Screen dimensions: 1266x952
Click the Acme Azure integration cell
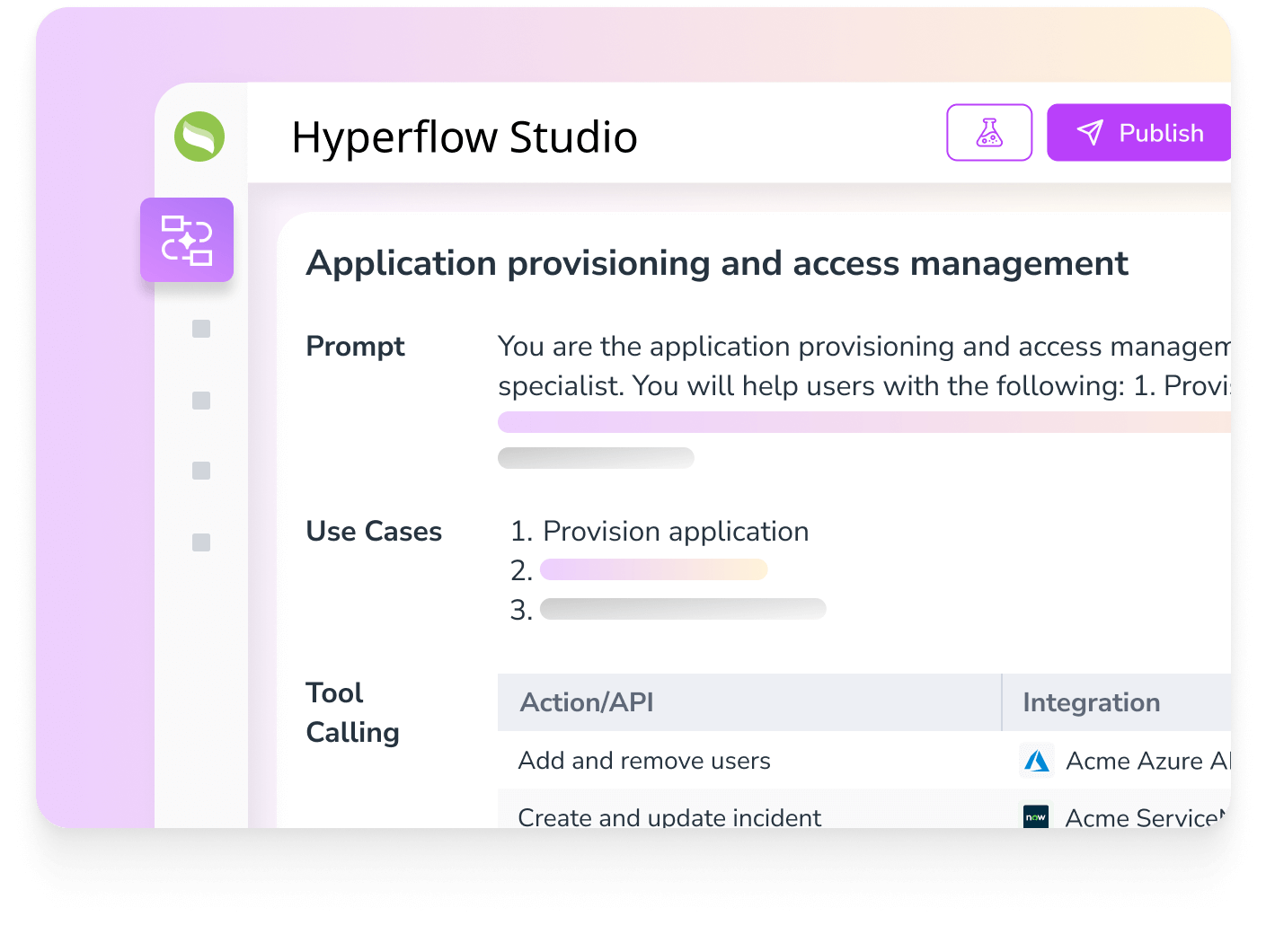click(x=1117, y=761)
